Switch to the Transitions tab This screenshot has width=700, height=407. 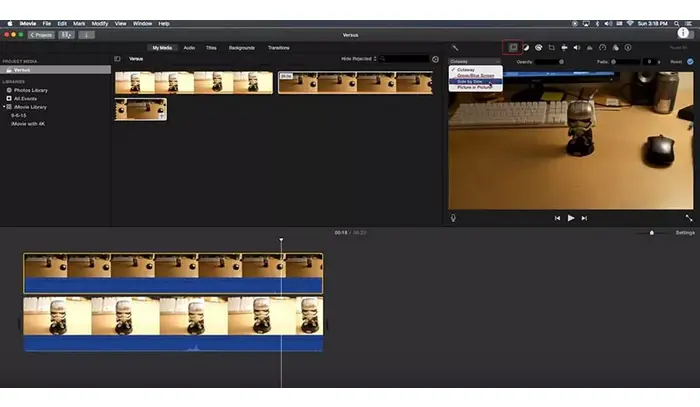pyautogui.click(x=279, y=48)
